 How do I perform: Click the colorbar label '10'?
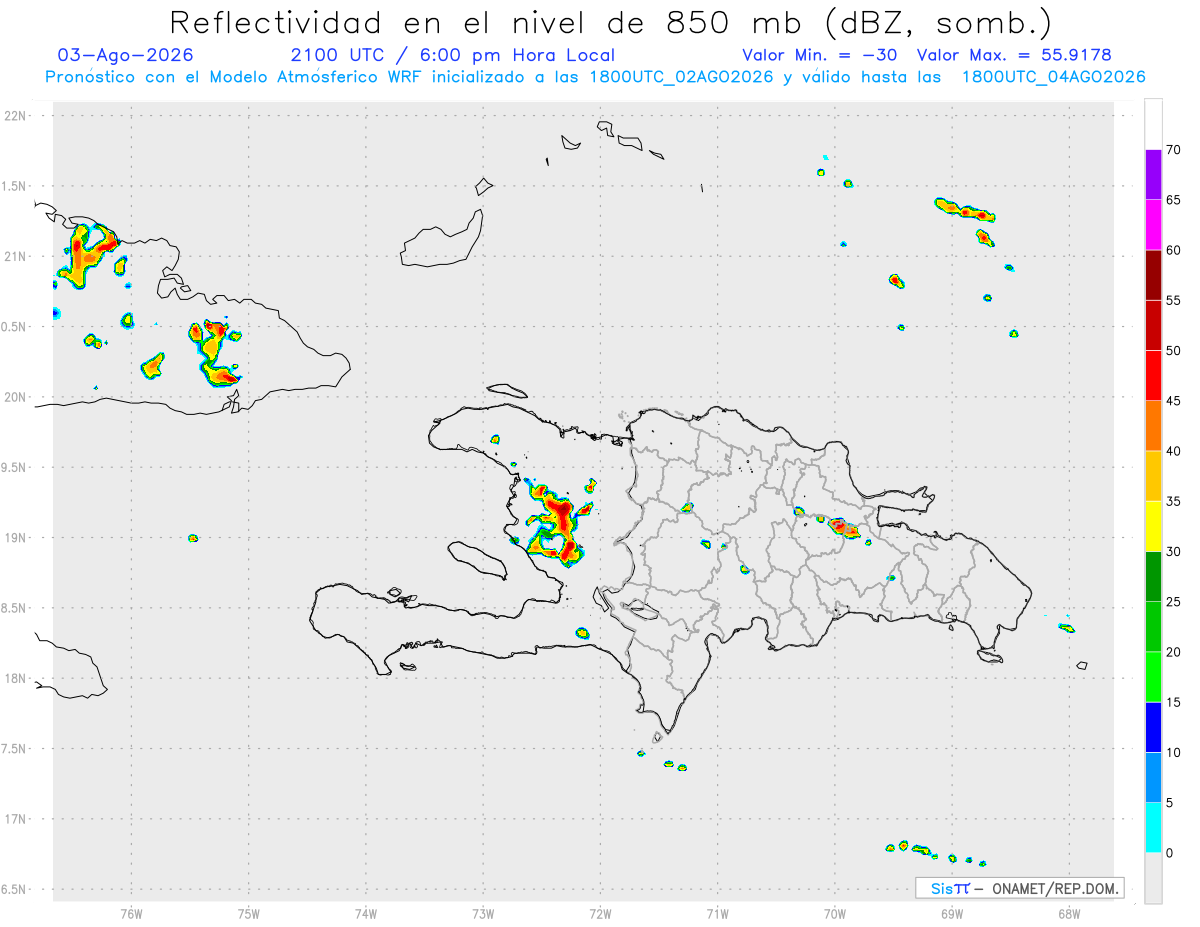(x=1174, y=752)
